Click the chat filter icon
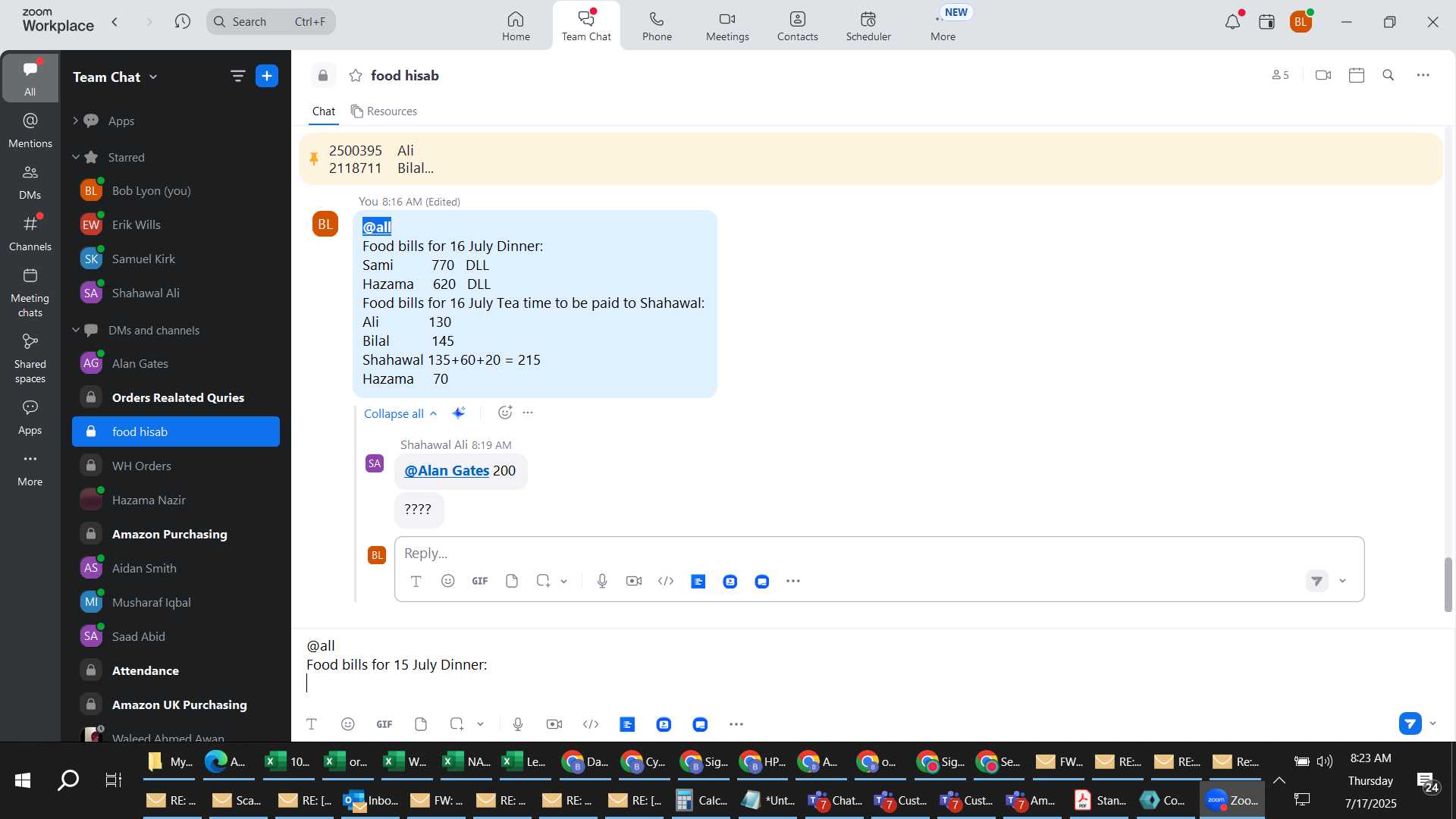1456x819 pixels. click(x=237, y=76)
